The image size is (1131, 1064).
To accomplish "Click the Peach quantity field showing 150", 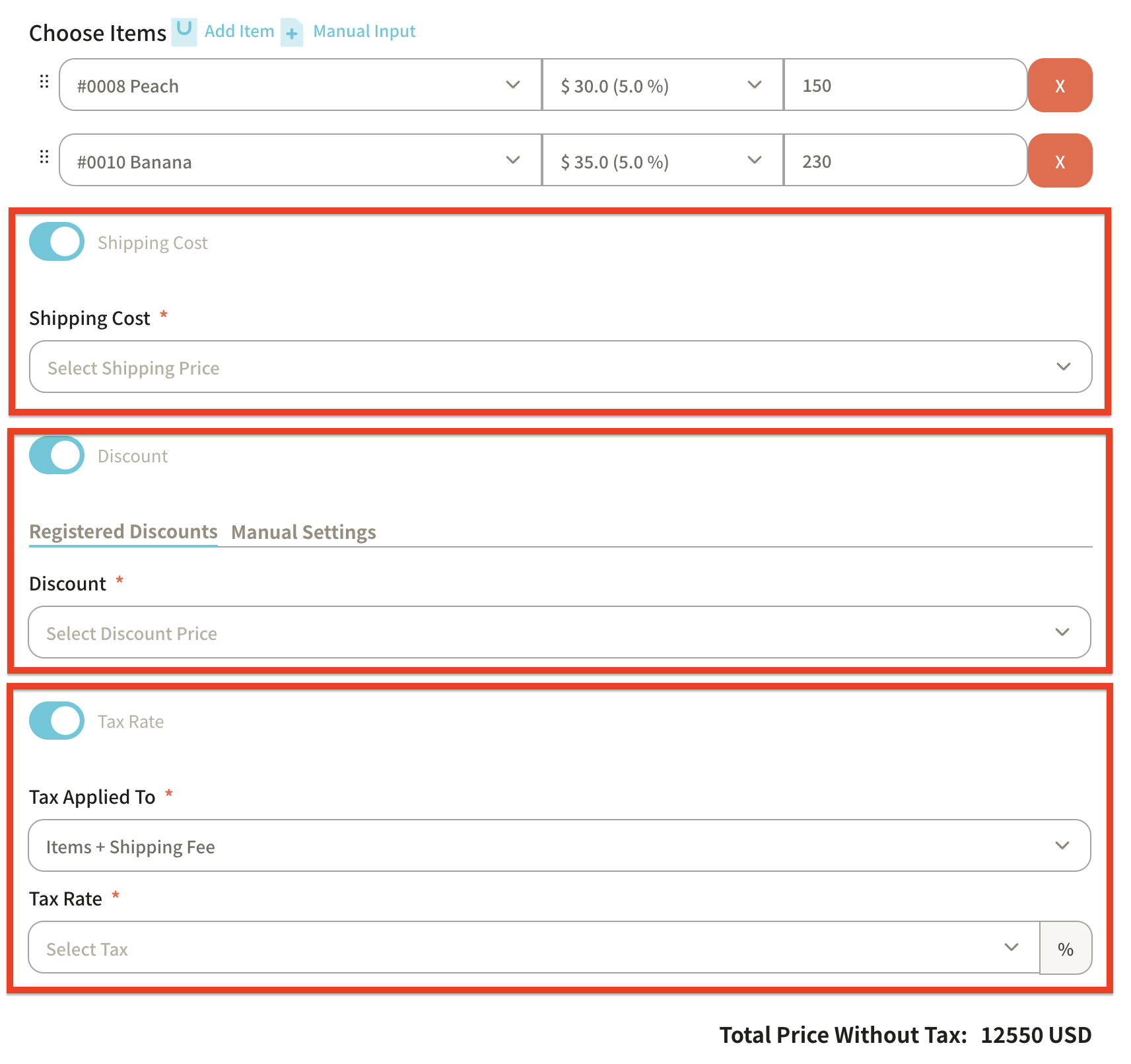I will 905,86.
